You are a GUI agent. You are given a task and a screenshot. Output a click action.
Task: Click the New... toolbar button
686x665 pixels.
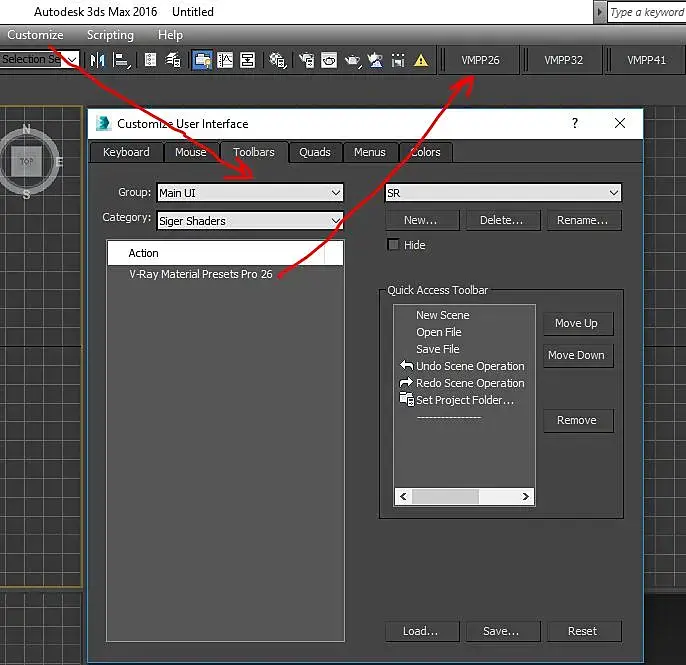[422, 220]
